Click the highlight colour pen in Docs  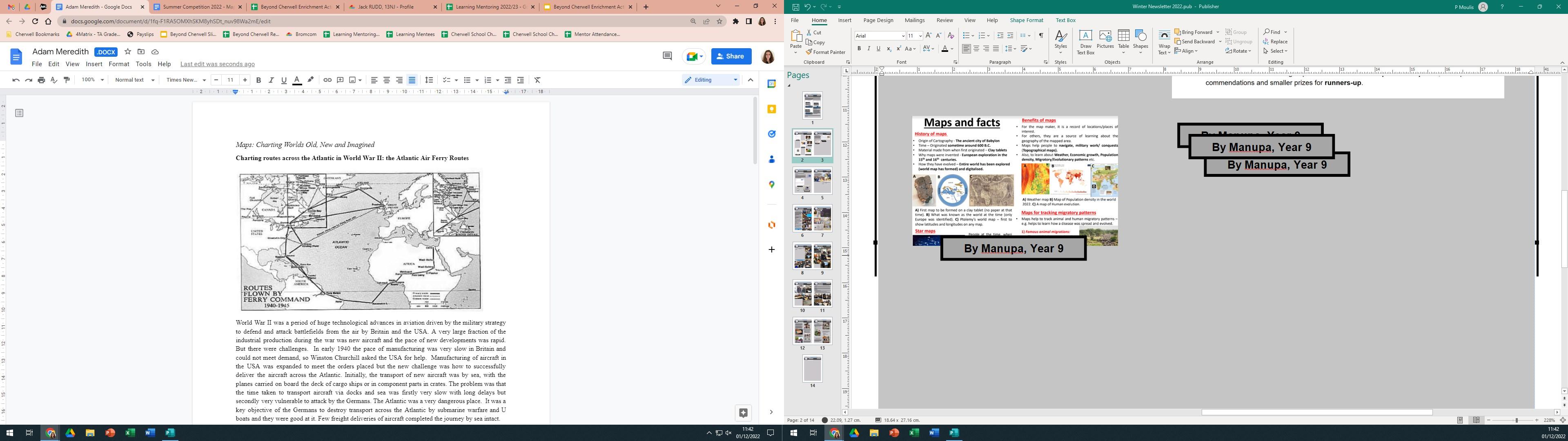coord(311,80)
